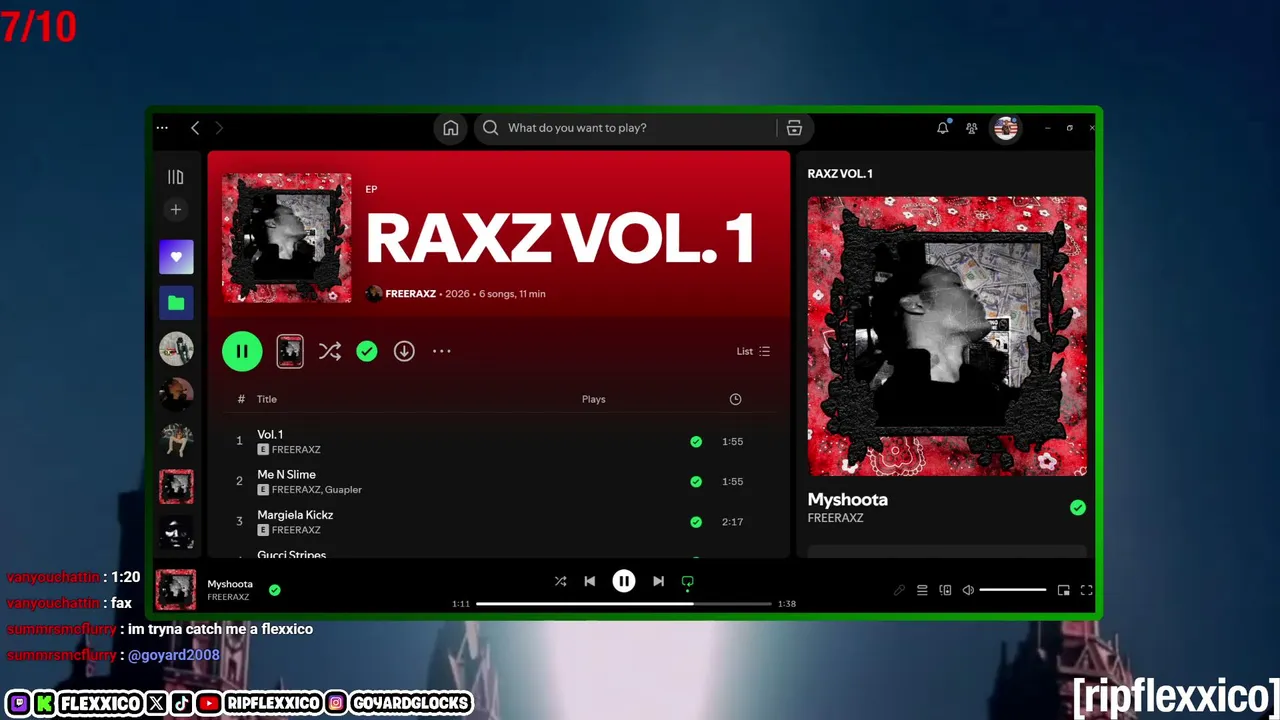
Task: Open the RAXZ VOL. 1 thumbnail in the sidebar
Action: click(176, 486)
